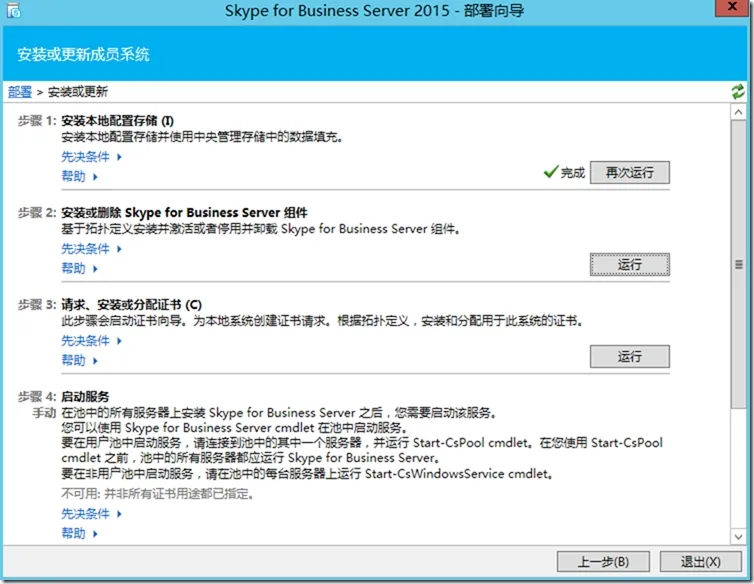Click the 不可用 status text in step 4
754x584 pixels.
pyautogui.click(x=157, y=494)
